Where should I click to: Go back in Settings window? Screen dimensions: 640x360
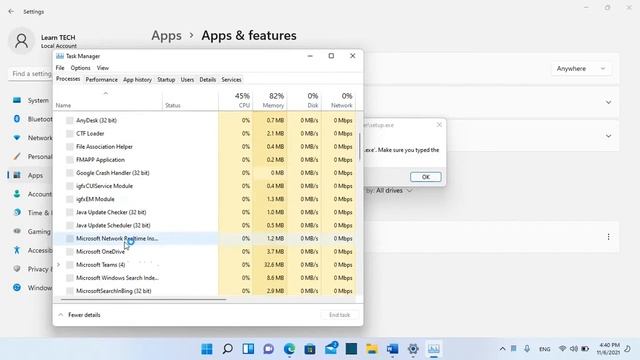coord(11,11)
